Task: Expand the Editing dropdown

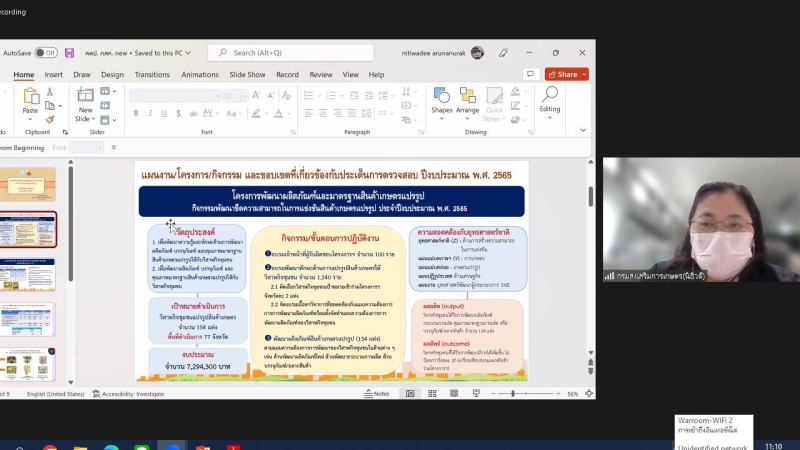Action: [549, 100]
